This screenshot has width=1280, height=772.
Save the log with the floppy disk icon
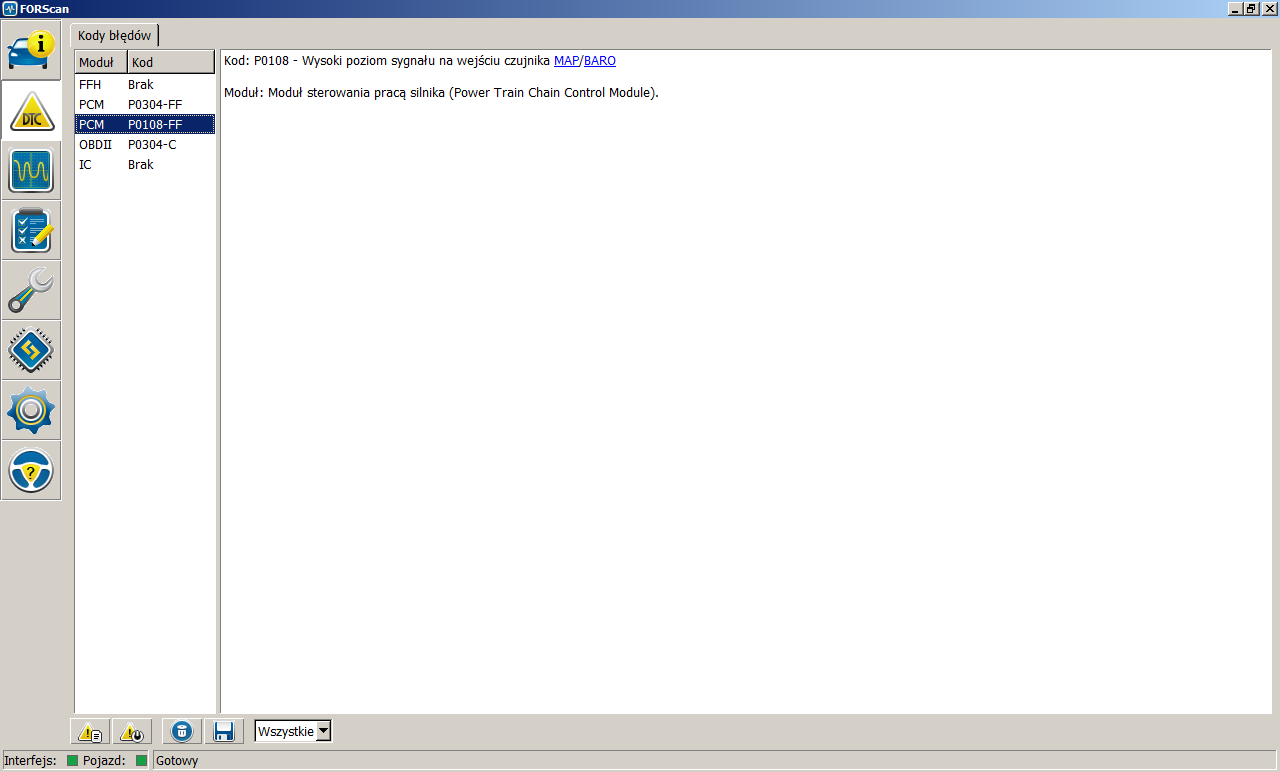click(224, 732)
